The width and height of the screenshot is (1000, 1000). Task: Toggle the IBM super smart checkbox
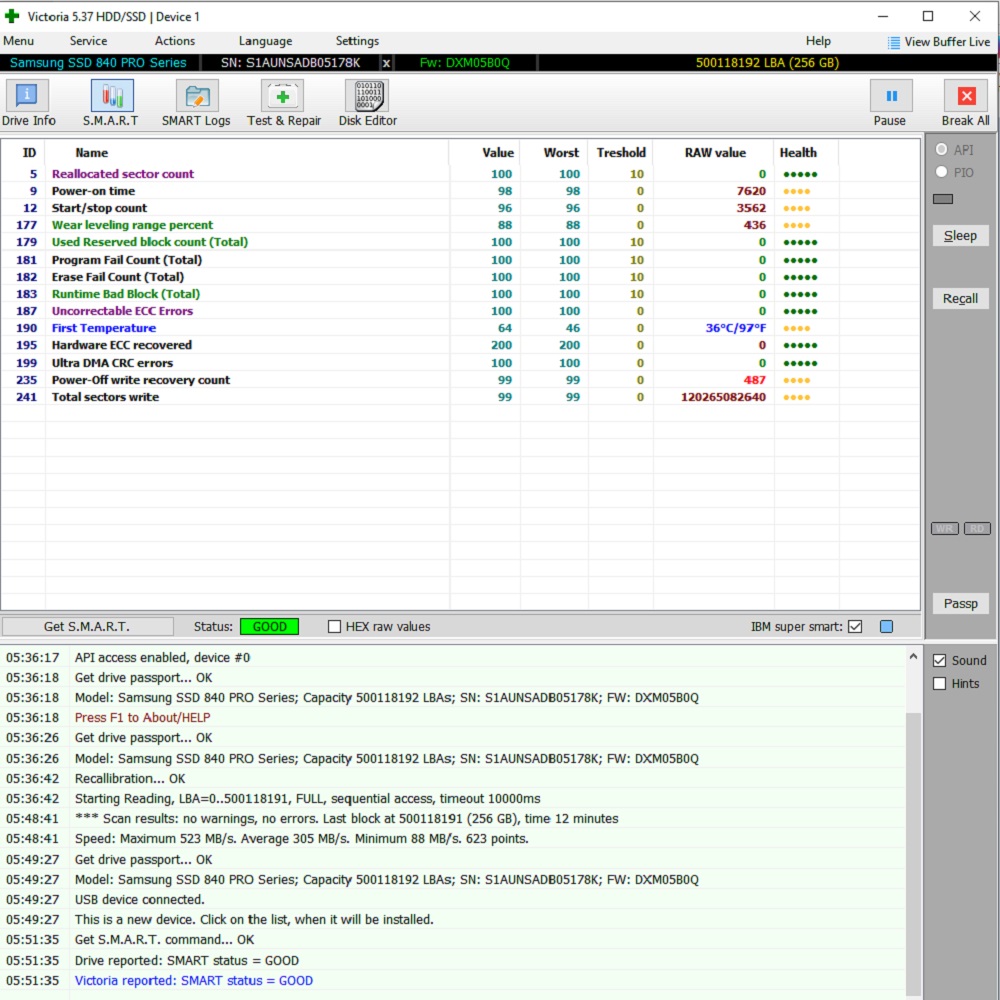[855, 626]
